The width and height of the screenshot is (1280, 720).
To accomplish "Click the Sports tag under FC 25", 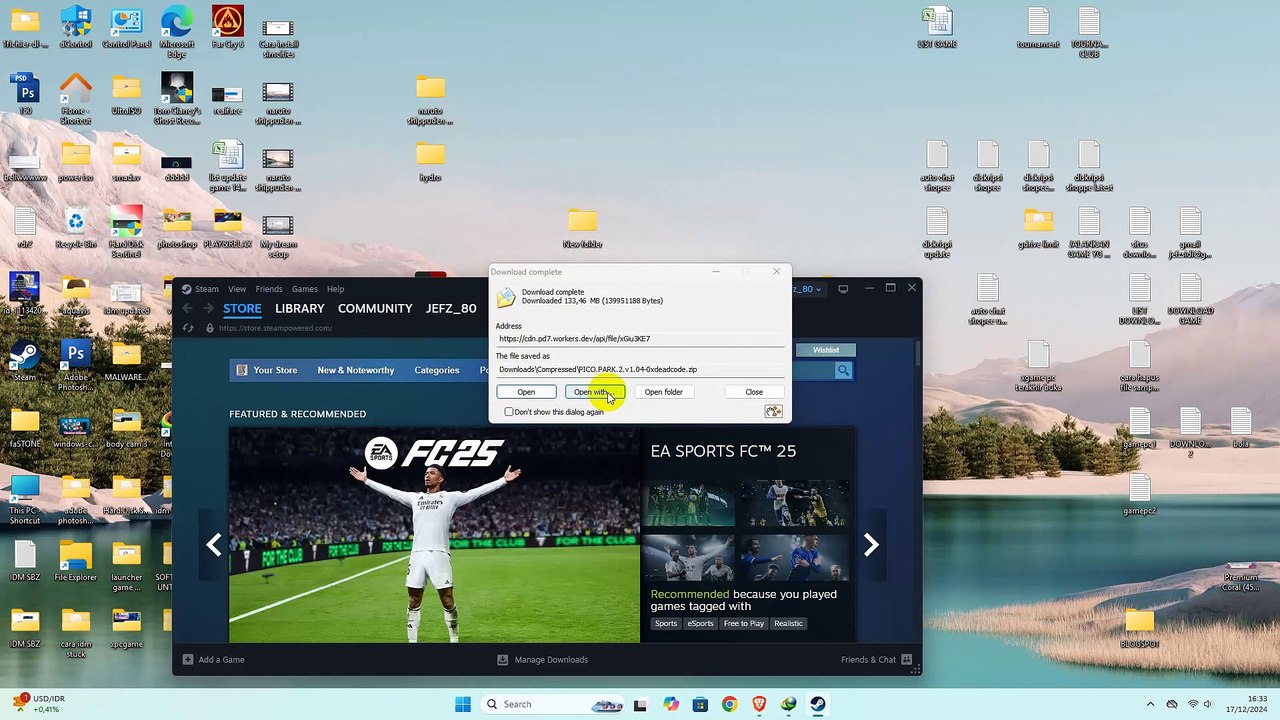I will [666, 624].
